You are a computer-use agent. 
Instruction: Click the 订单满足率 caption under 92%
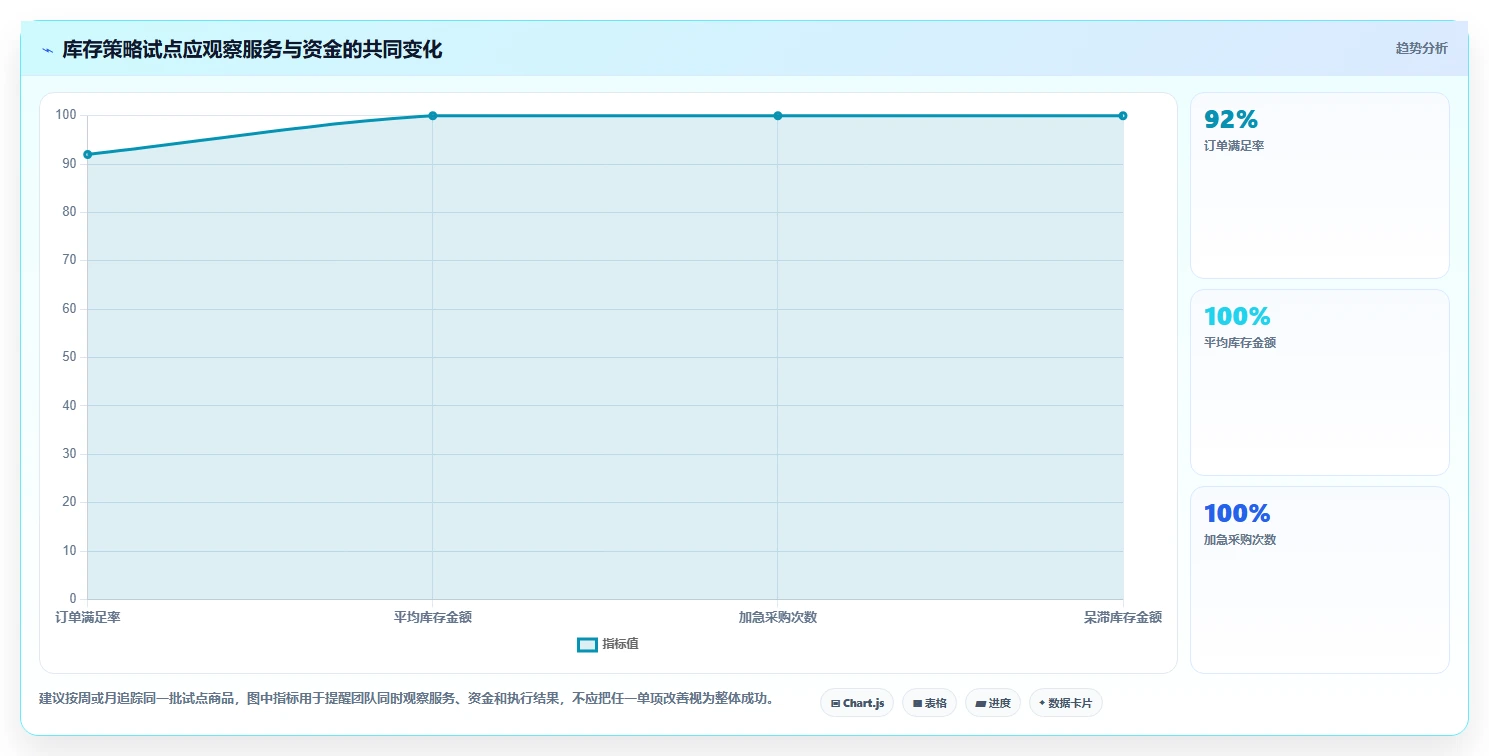tap(1234, 146)
